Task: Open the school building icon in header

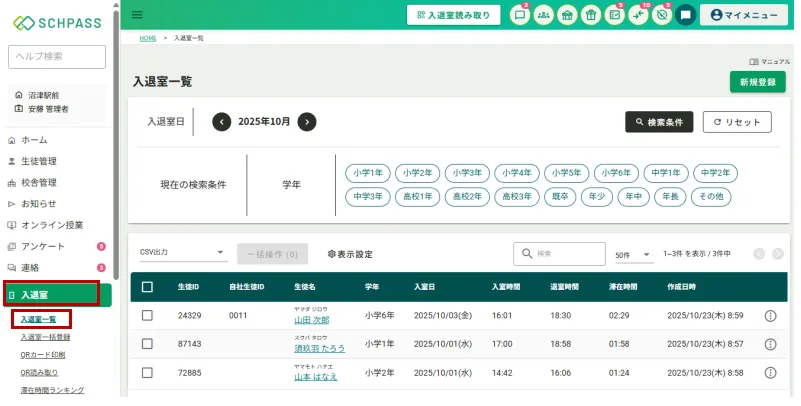Action: pos(567,15)
